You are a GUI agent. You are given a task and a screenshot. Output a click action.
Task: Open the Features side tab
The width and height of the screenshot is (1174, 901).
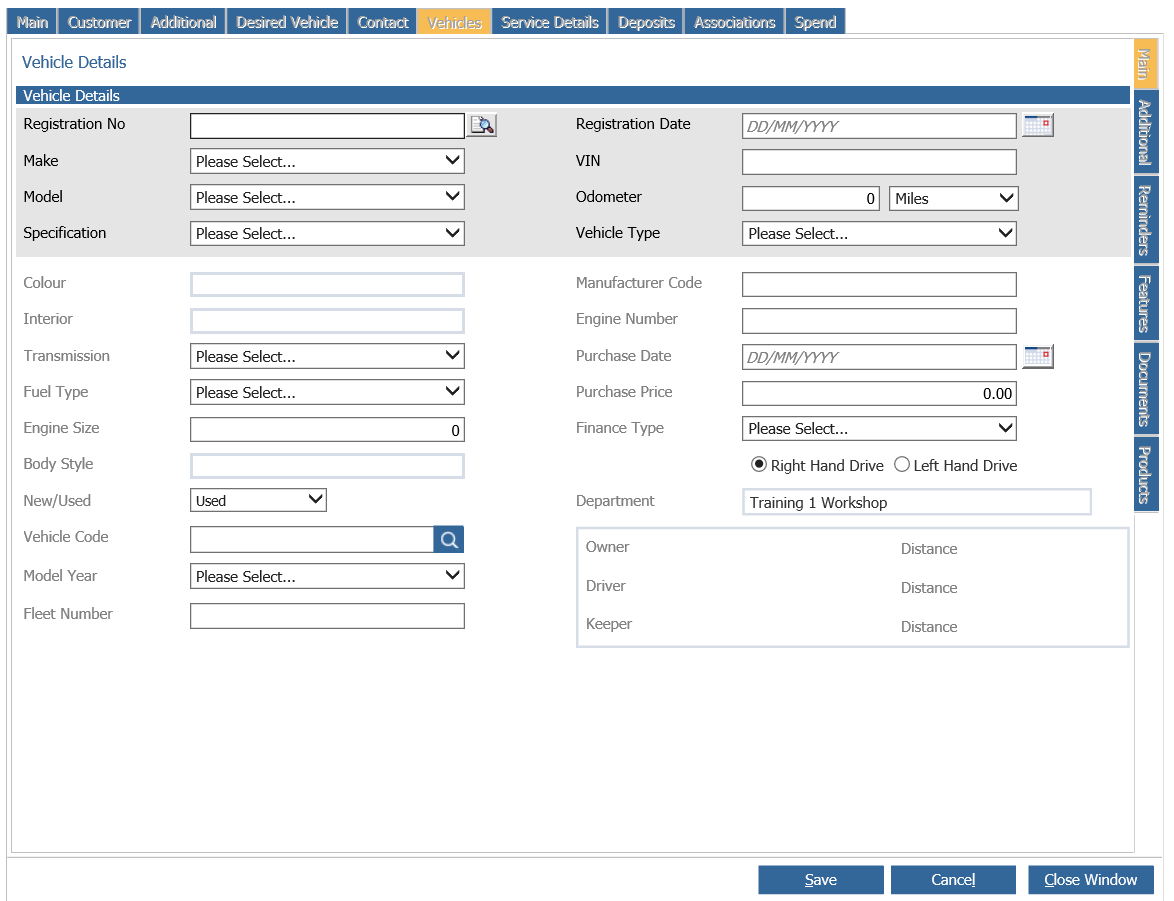(x=1146, y=303)
